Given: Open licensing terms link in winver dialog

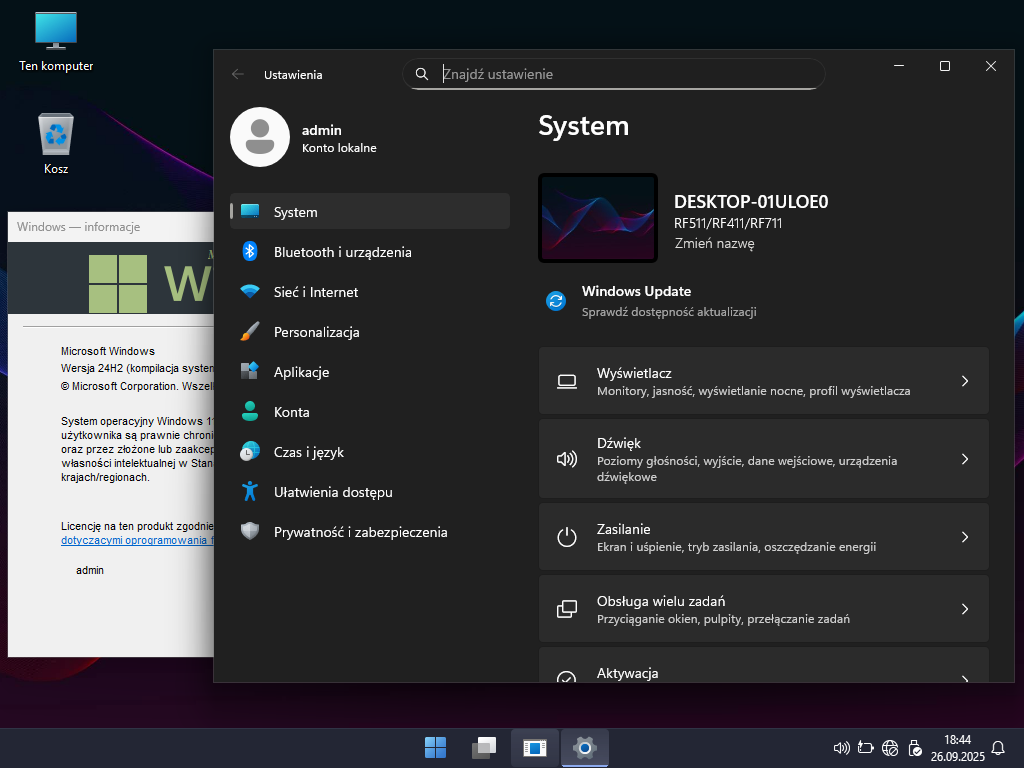Looking at the screenshot, I should click(x=137, y=540).
